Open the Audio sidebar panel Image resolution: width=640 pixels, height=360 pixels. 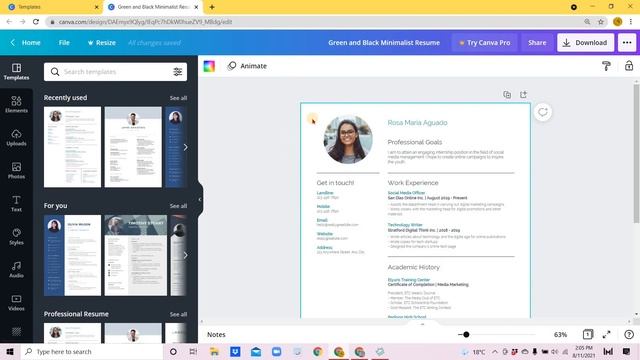16,269
